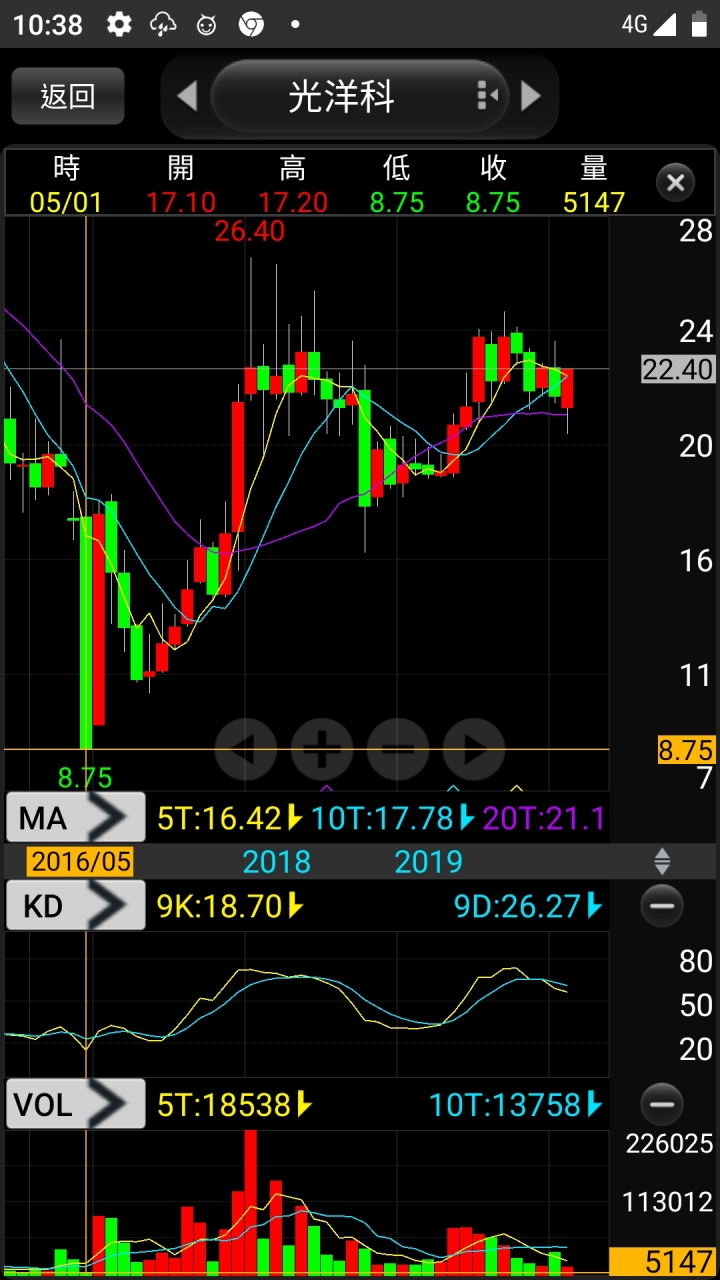The image size is (720, 1280).
Task: Select 2019 on the time axis
Action: 428,861
